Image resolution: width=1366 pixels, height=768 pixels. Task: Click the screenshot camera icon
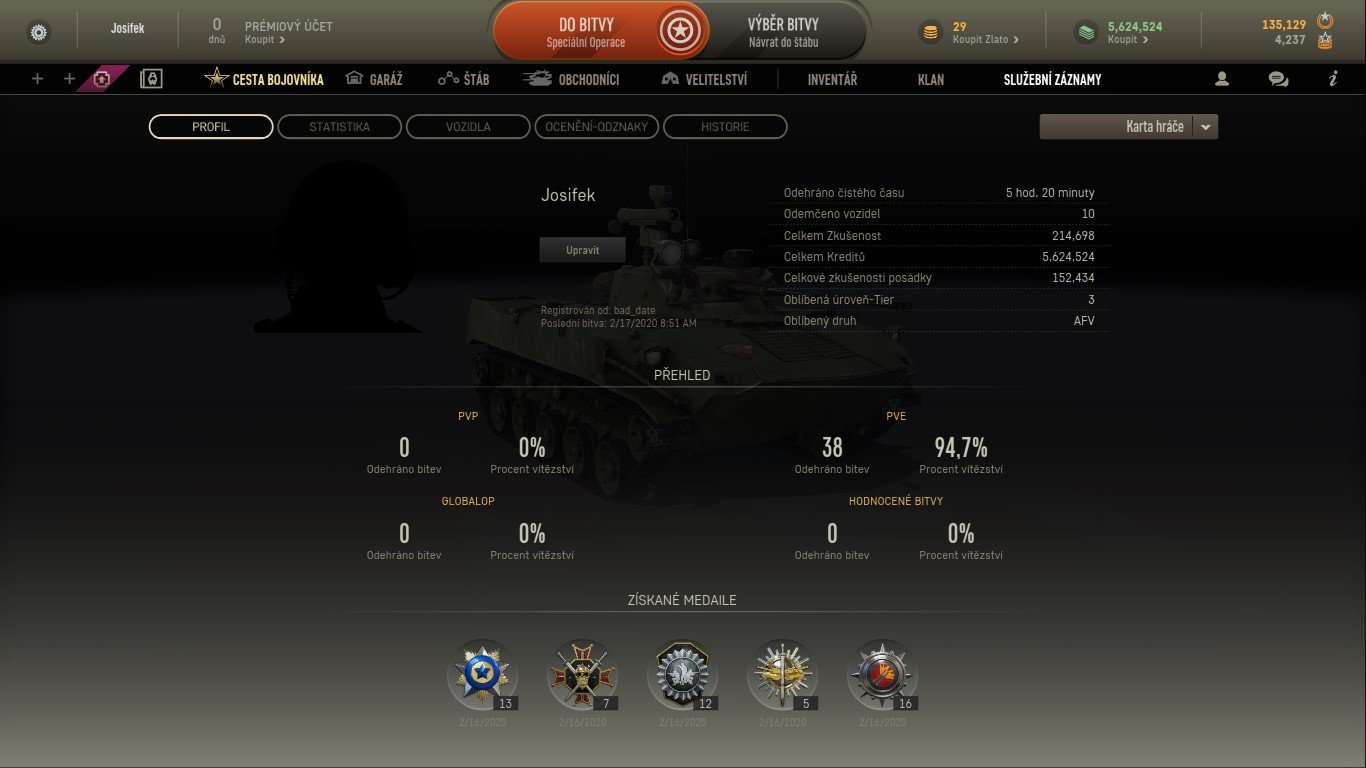coord(101,79)
